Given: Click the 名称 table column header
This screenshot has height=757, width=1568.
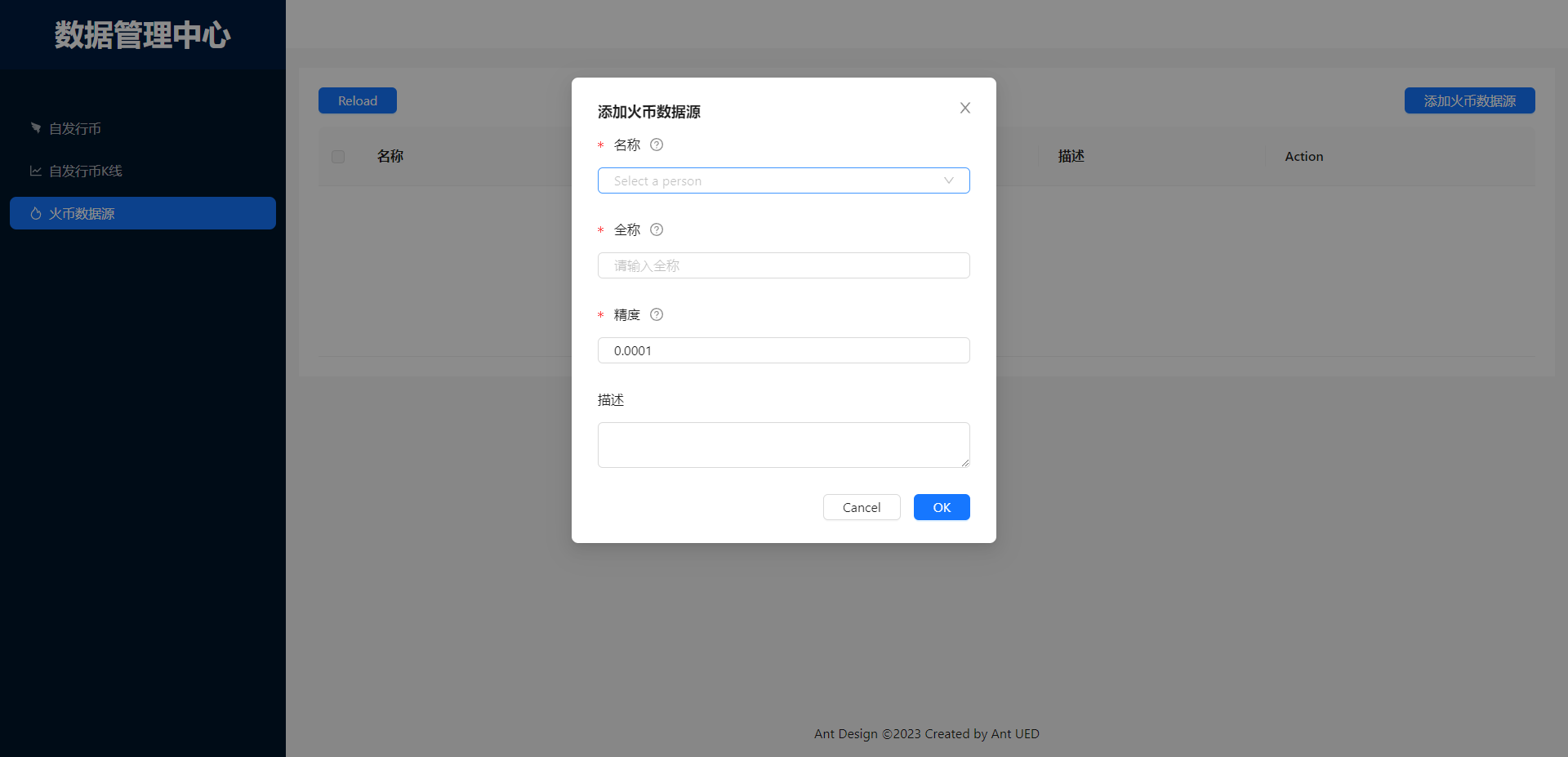Looking at the screenshot, I should coord(390,156).
